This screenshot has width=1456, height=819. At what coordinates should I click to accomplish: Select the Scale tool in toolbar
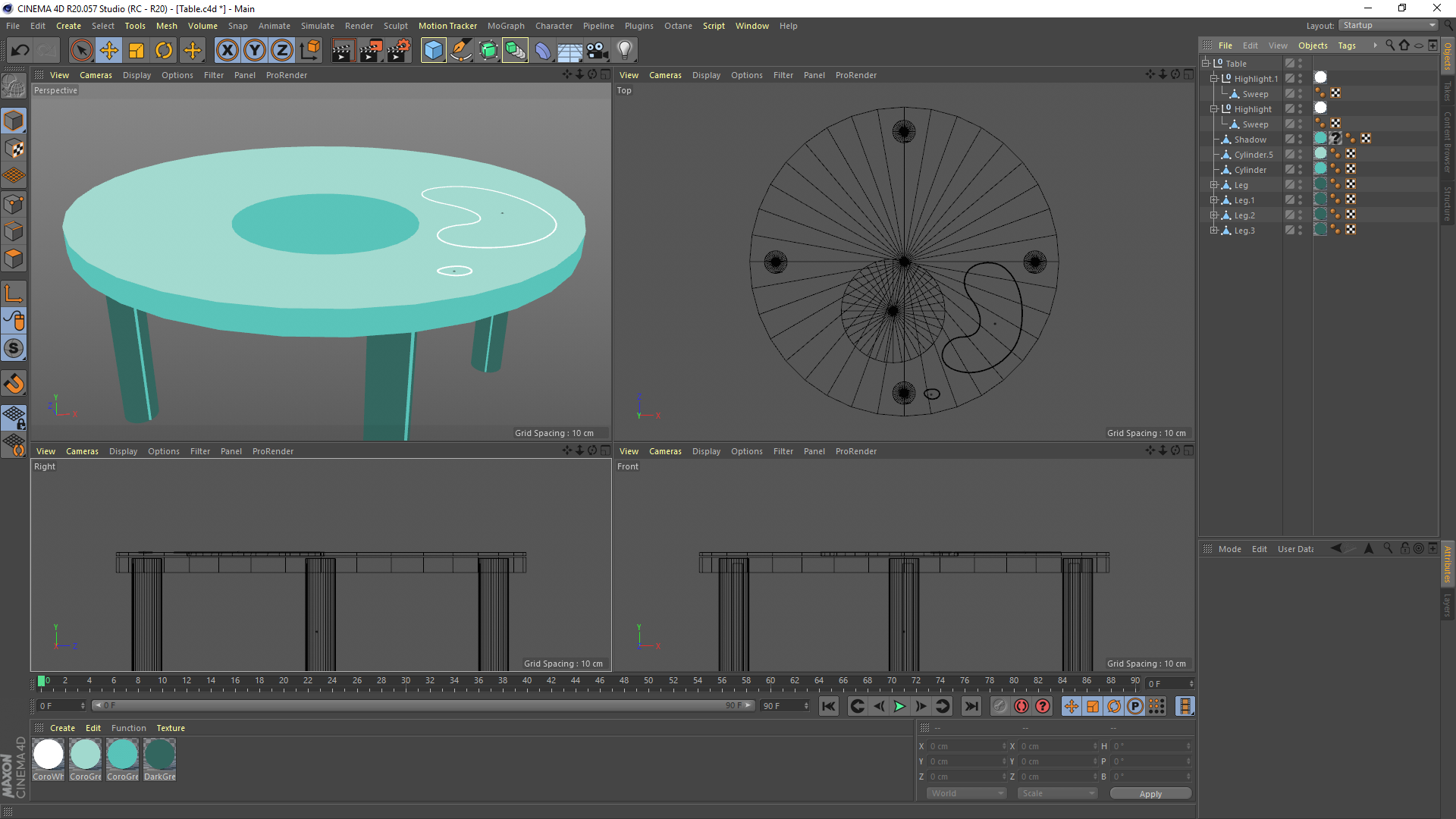(x=136, y=51)
